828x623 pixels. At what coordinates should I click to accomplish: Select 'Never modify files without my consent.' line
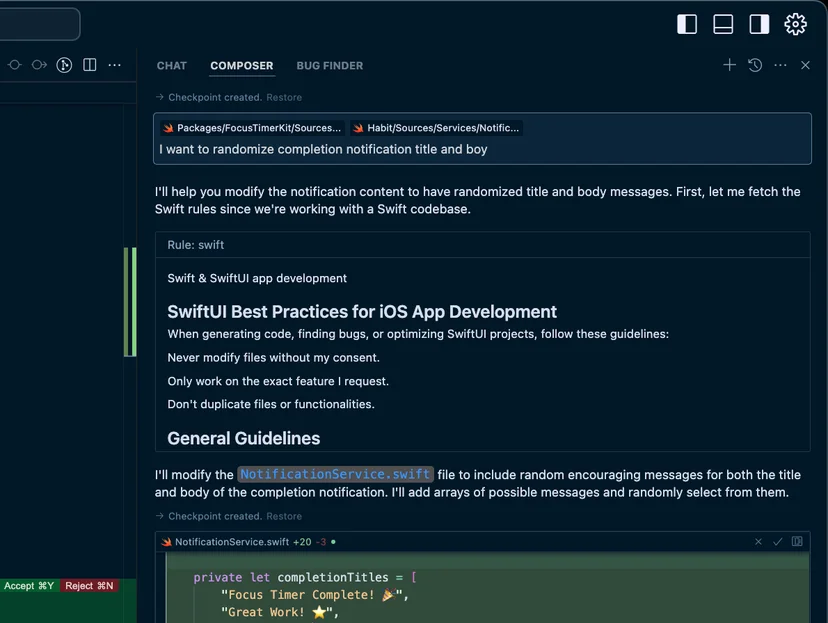tap(274, 357)
